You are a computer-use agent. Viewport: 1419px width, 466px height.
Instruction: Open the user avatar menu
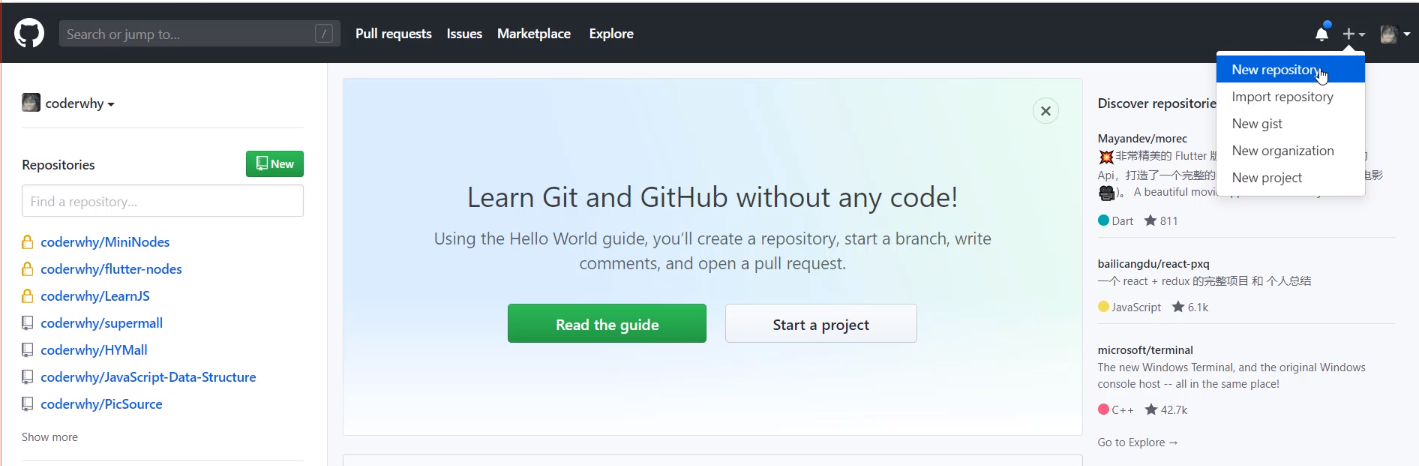tap(1394, 34)
